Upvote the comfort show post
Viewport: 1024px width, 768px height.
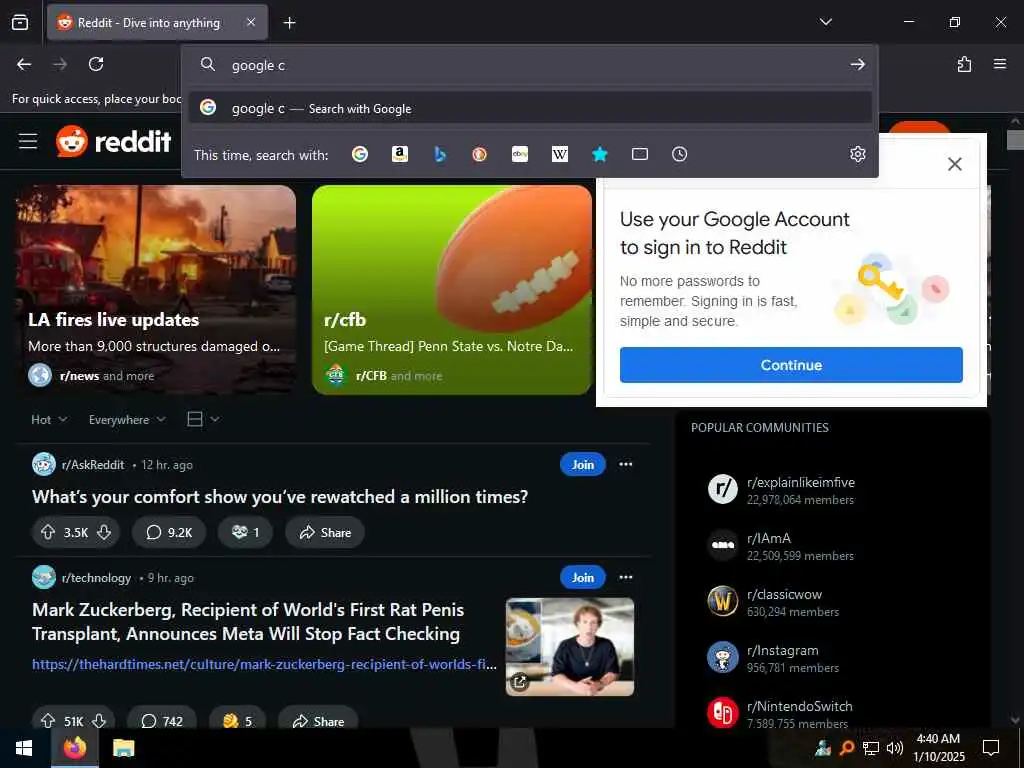coord(48,532)
